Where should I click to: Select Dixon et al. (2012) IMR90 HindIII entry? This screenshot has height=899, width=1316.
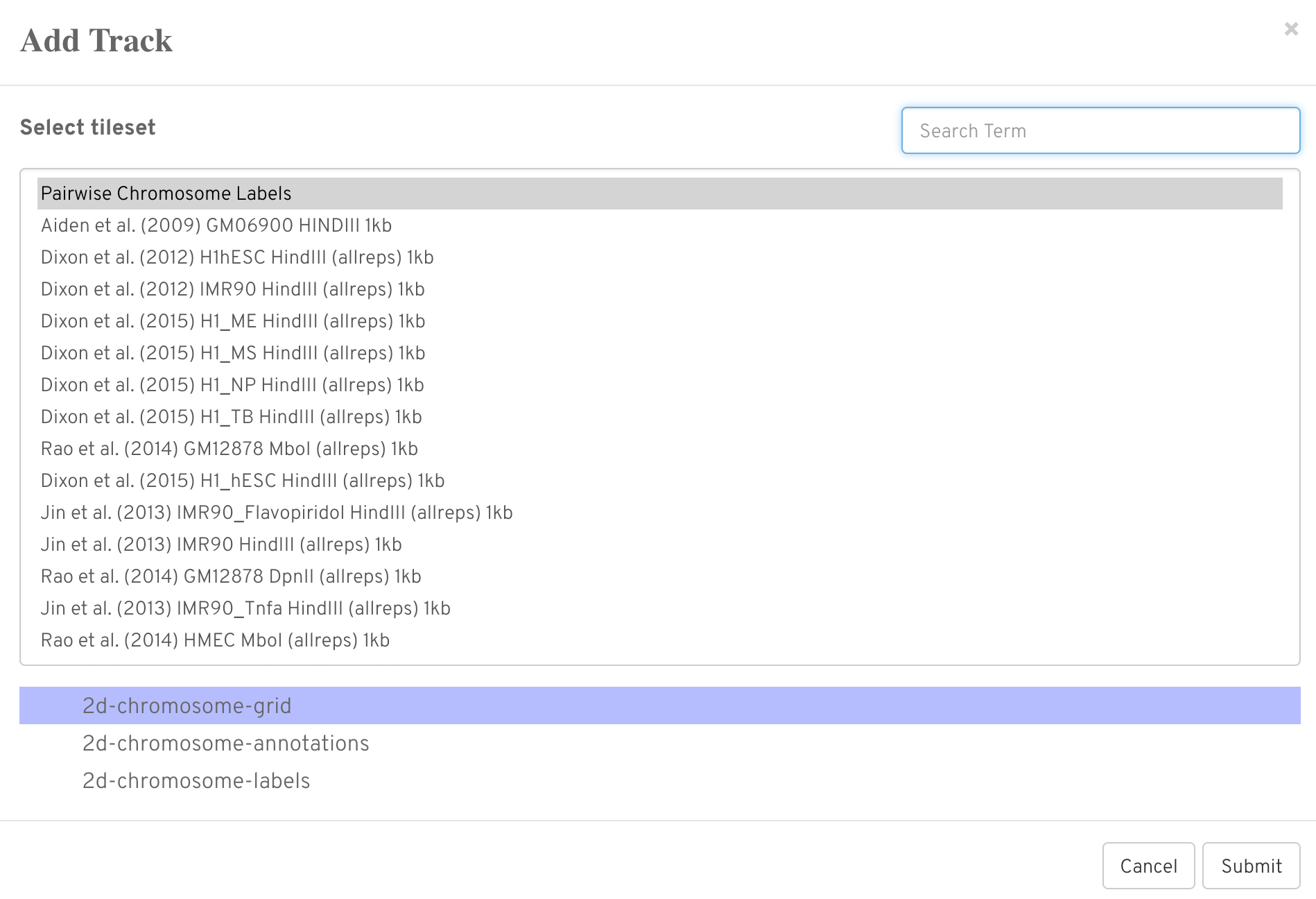(232, 289)
